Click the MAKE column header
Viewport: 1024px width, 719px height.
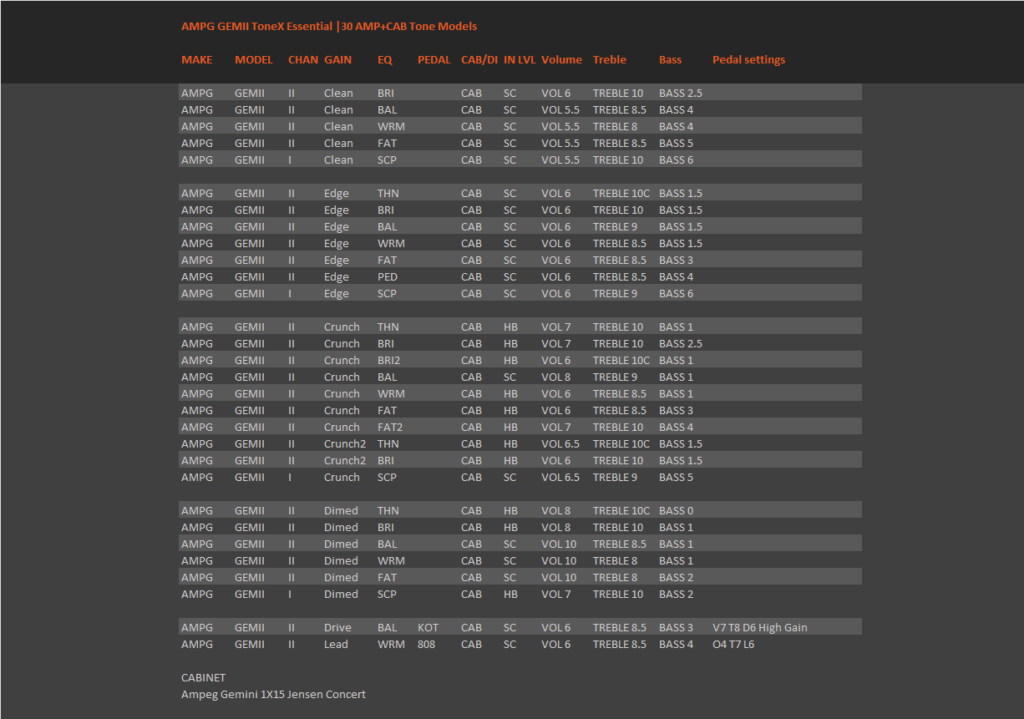tap(197, 59)
